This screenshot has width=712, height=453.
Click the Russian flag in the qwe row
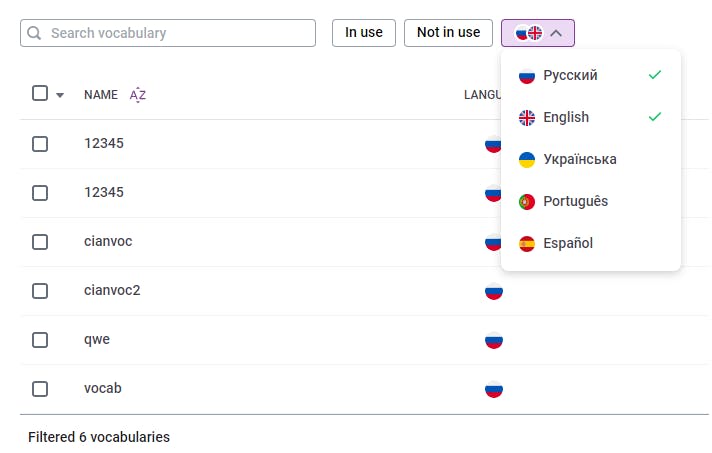(493, 340)
